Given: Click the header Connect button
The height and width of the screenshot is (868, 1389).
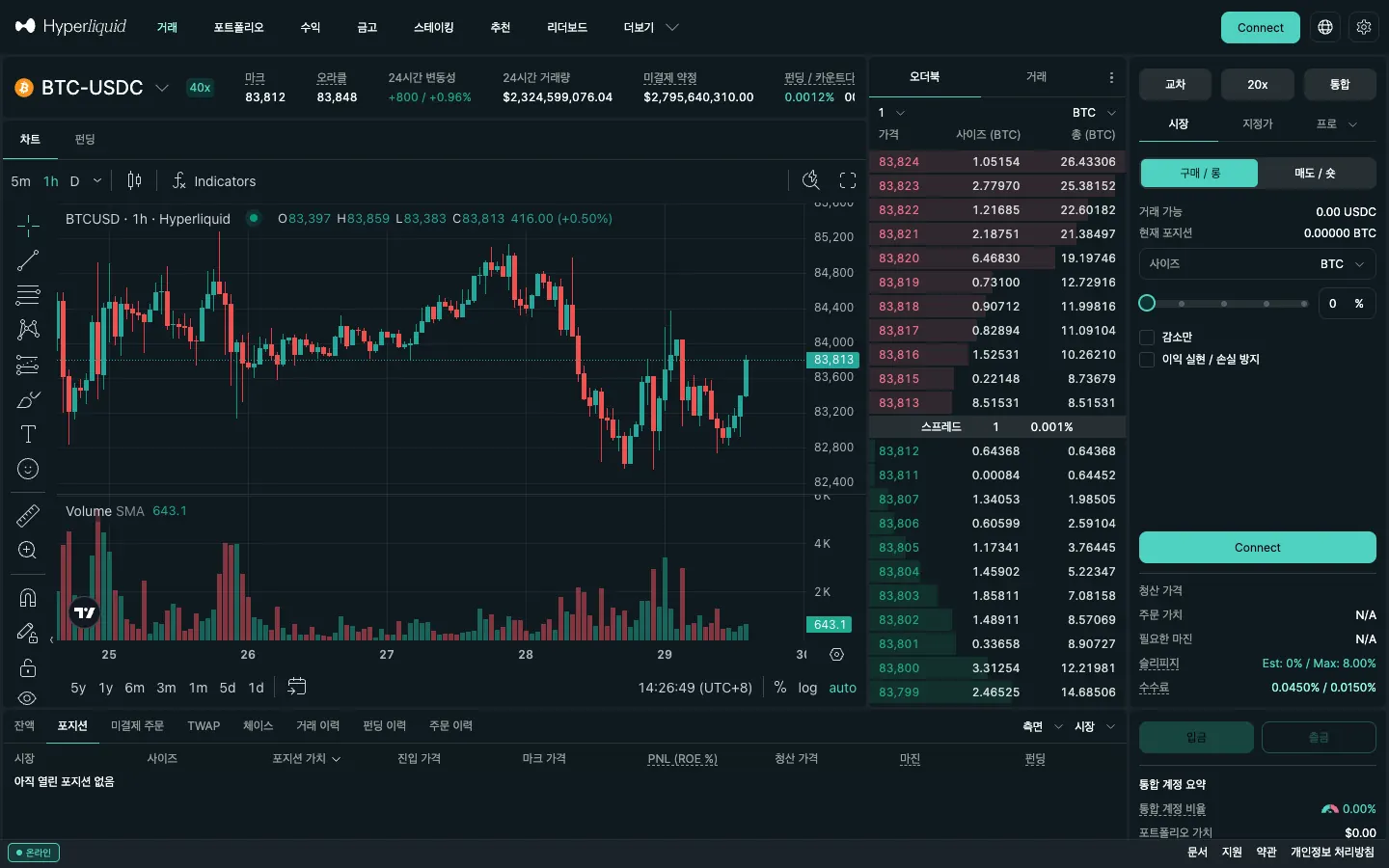Looking at the screenshot, I should (x=1260, y=27).
